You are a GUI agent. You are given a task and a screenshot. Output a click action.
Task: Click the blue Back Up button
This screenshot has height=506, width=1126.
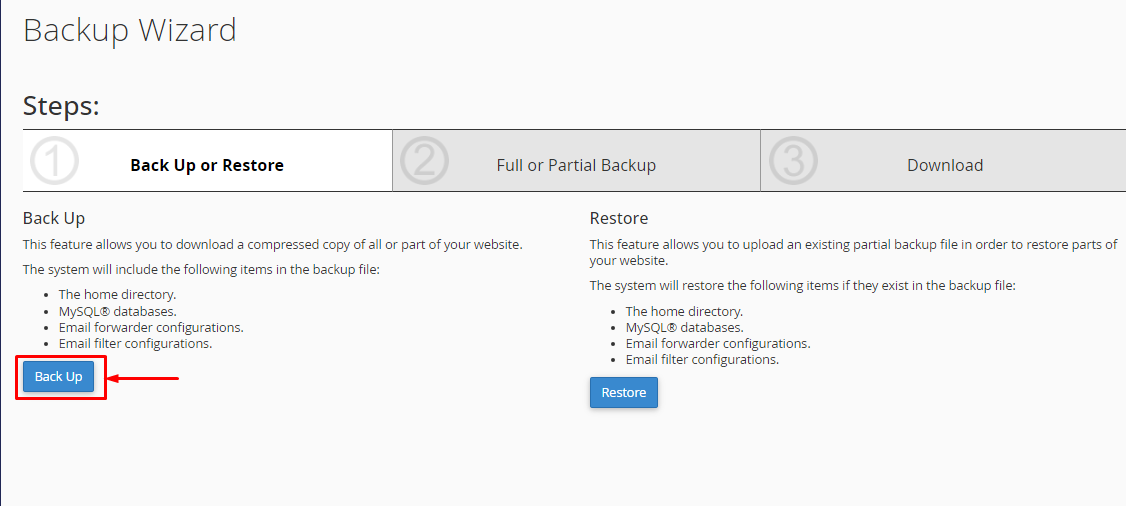(x=59, y=376)
